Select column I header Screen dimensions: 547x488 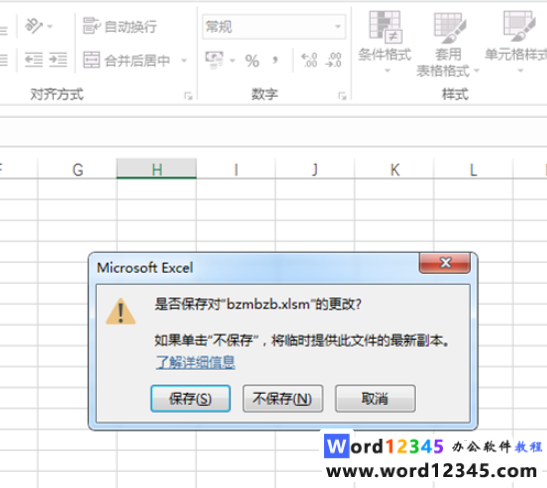click(236, 170)
